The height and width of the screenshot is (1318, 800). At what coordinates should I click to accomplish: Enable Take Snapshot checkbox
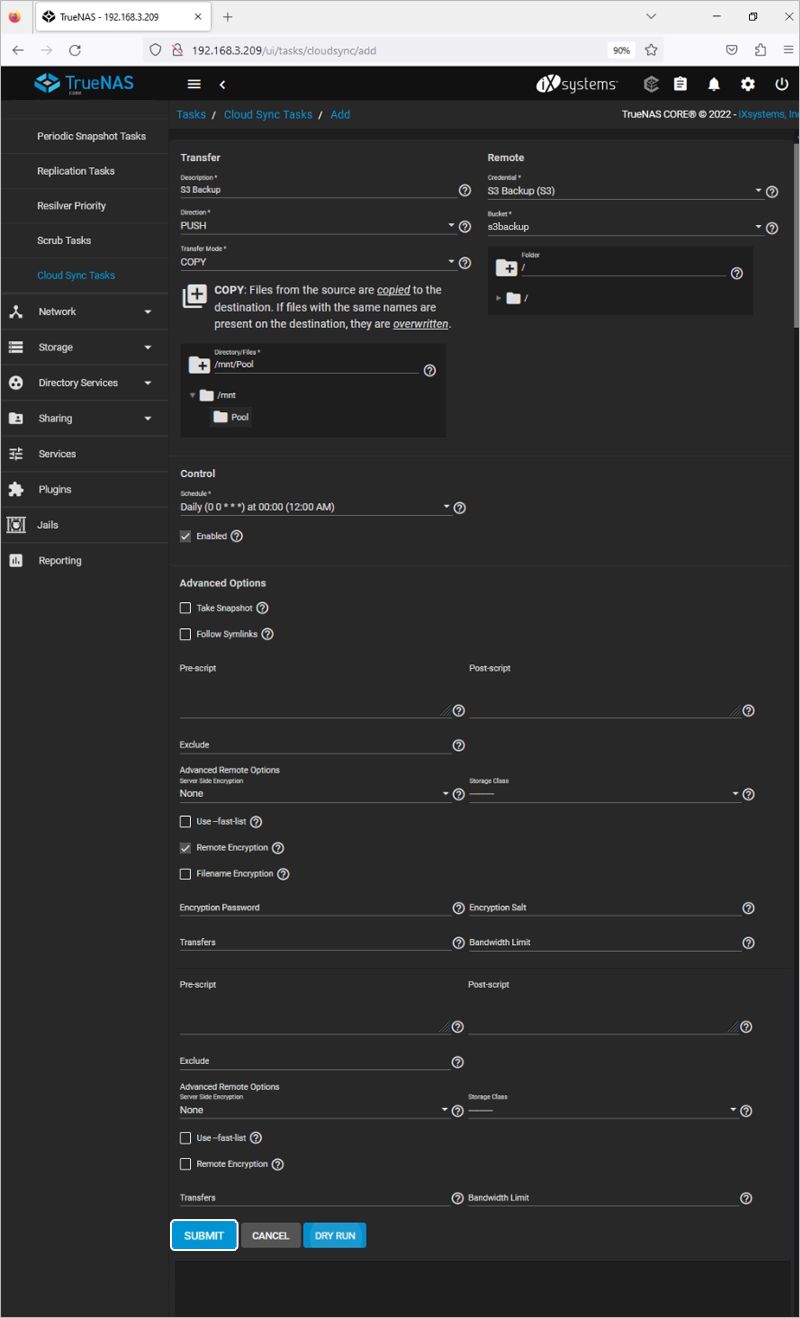185,608
